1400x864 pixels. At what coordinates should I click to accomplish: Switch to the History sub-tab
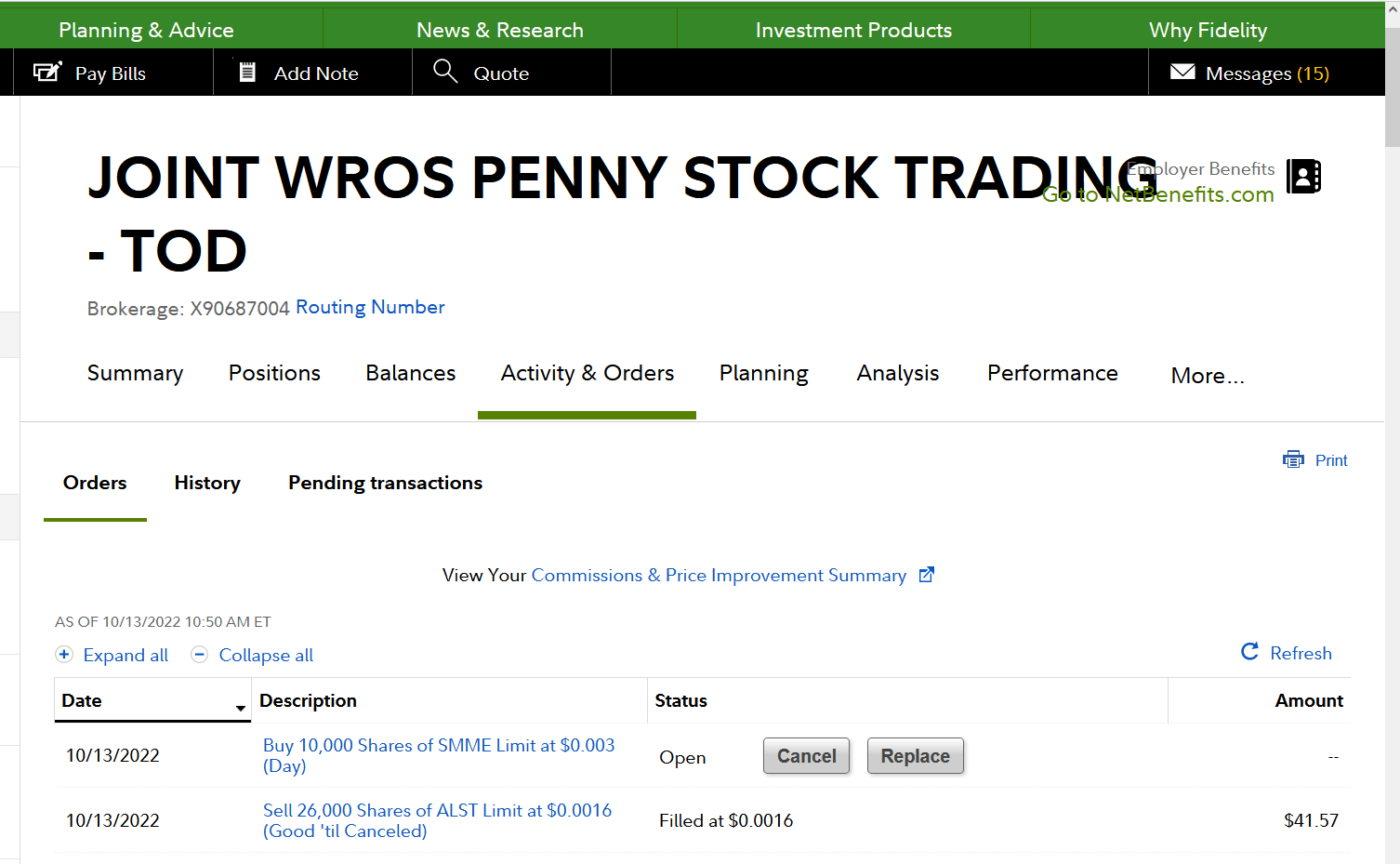[x=207, y=483]
